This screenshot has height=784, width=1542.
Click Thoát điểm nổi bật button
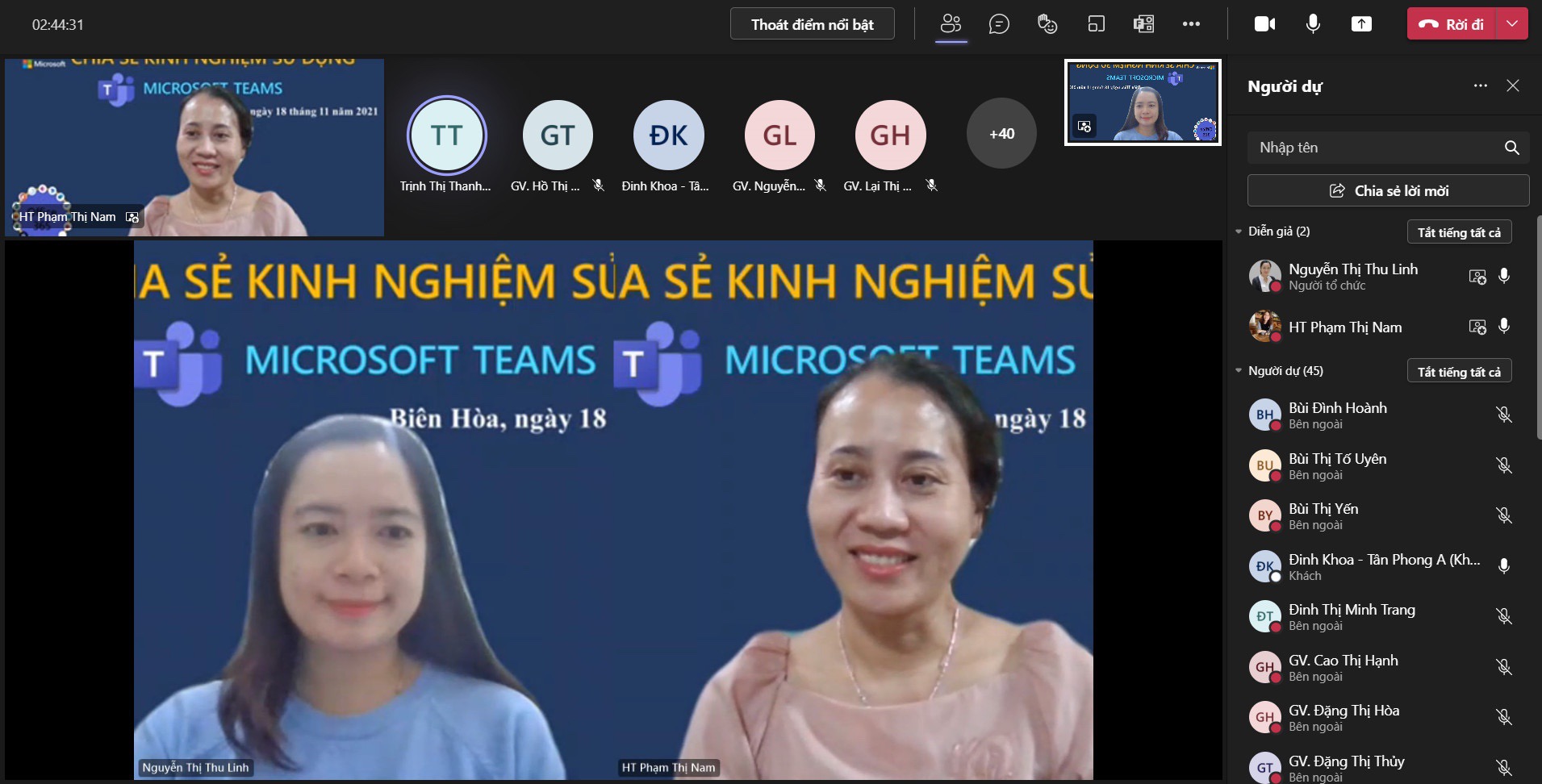(x=812, y=24)
